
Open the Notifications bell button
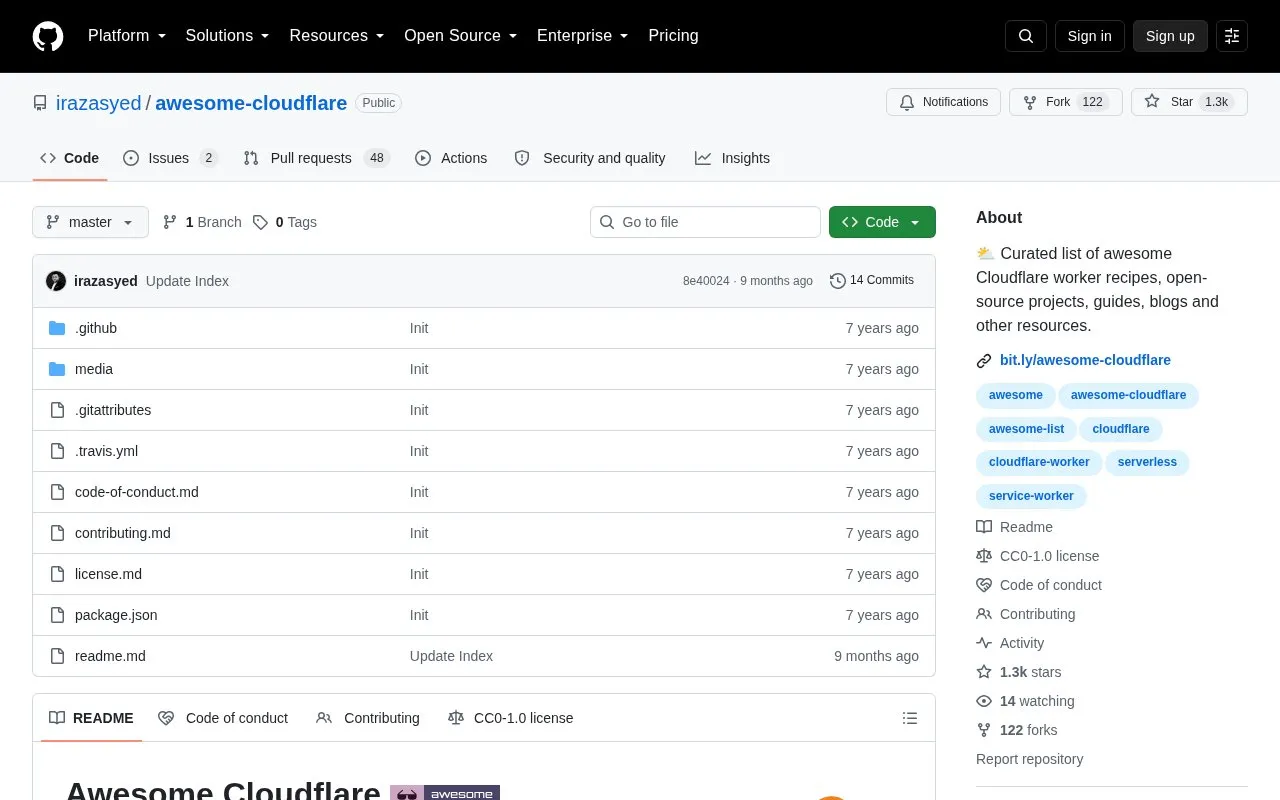point(943,102)
